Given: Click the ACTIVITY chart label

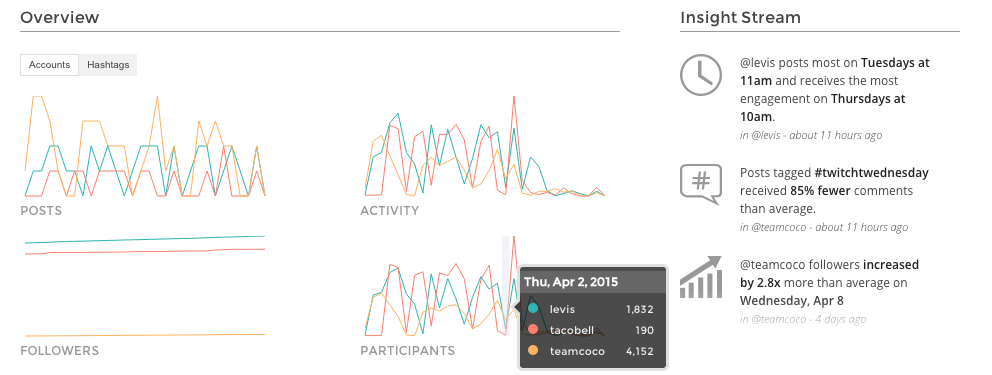Looking at the screenshot, I should (x=390, y=211).
